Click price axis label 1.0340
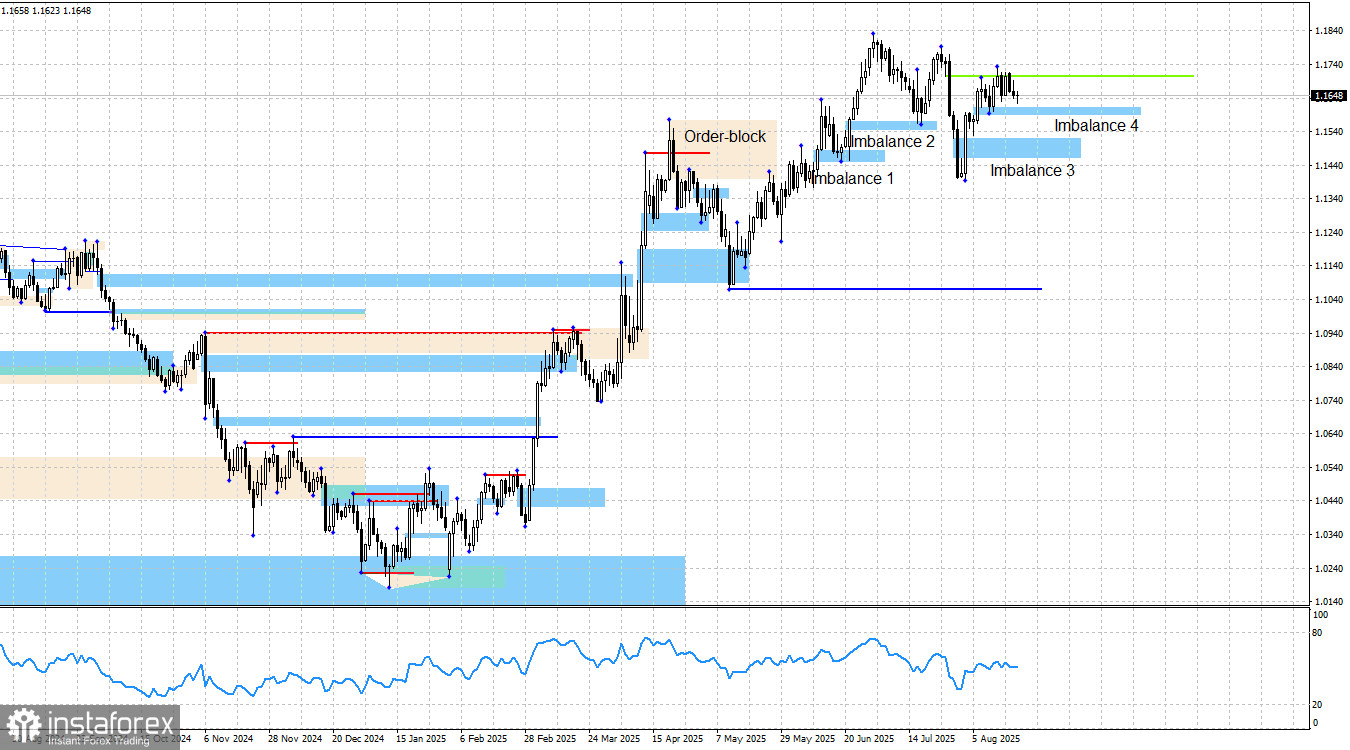The height and width of the screenshot is (750, 1350). click(1328, 535)
